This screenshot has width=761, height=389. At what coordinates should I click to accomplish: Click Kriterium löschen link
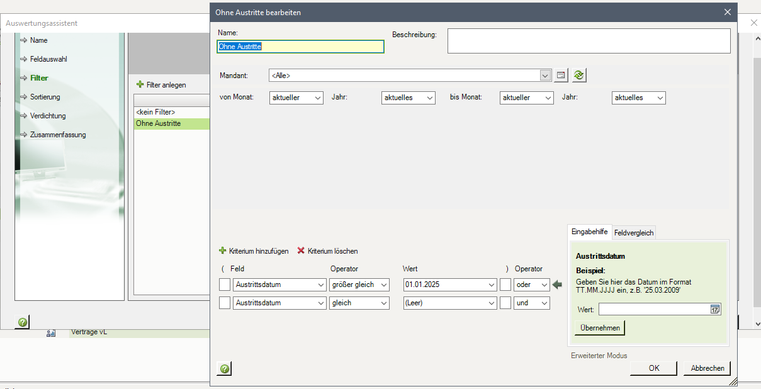pos(332,251)
